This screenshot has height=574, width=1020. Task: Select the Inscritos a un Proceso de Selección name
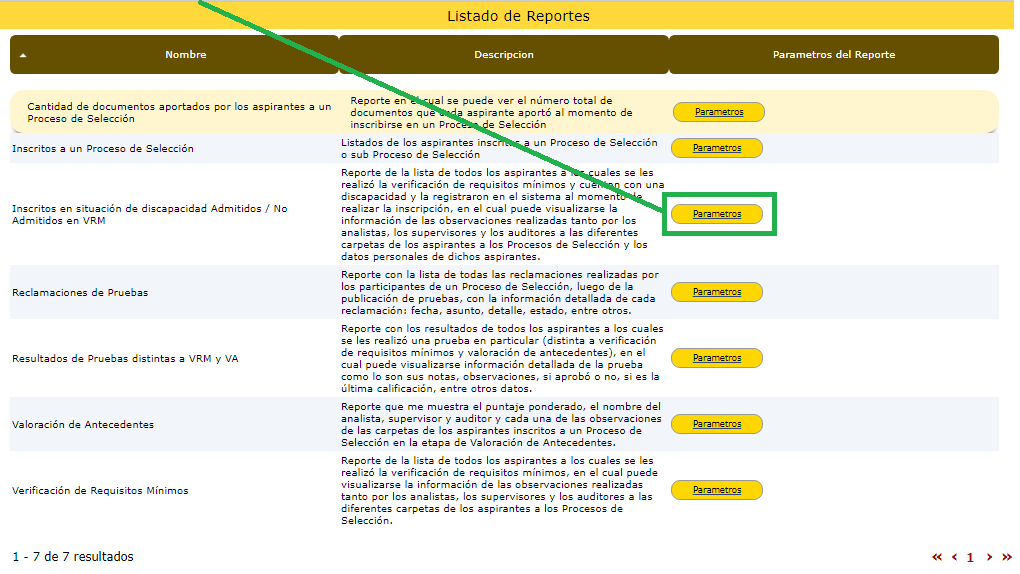coord(103,149)
